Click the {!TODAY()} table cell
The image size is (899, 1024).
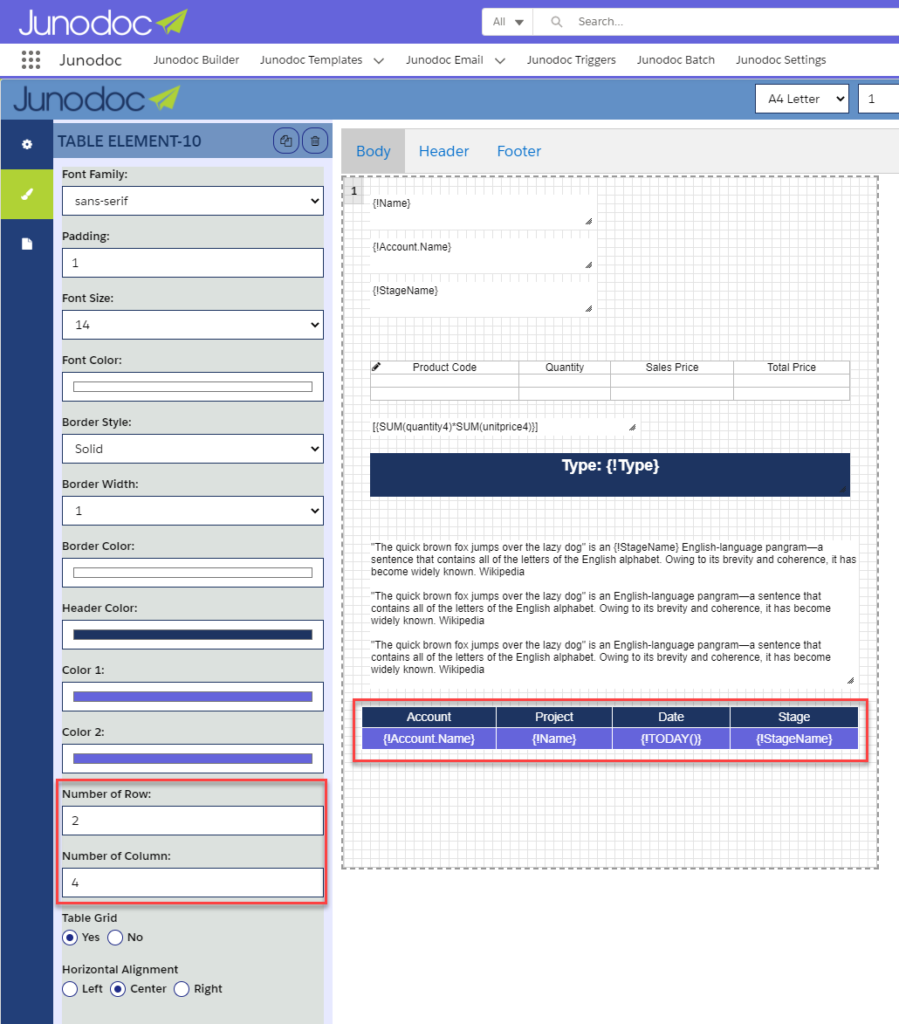click(670, 739)
